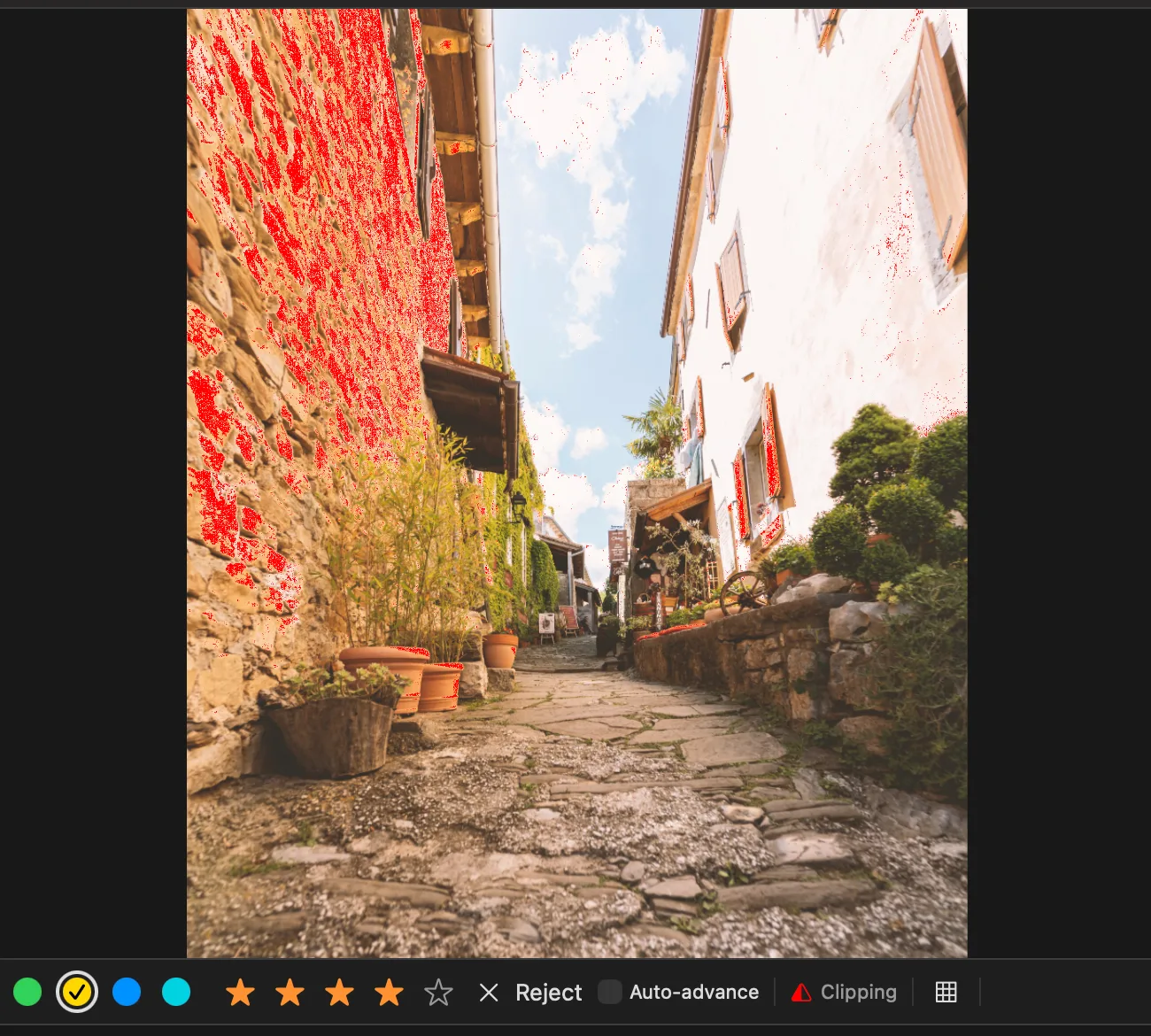Click the red clipping warning triangle icon
Image resolution: width=1151 pixels, height=1036 pixels.
801,993
